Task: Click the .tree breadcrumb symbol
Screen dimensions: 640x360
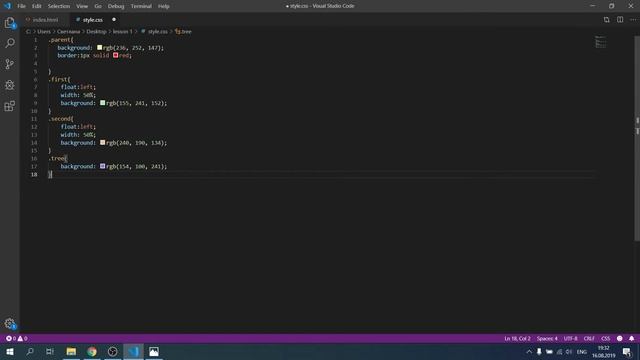Action: pyautogui.click(x=183, y=31)
